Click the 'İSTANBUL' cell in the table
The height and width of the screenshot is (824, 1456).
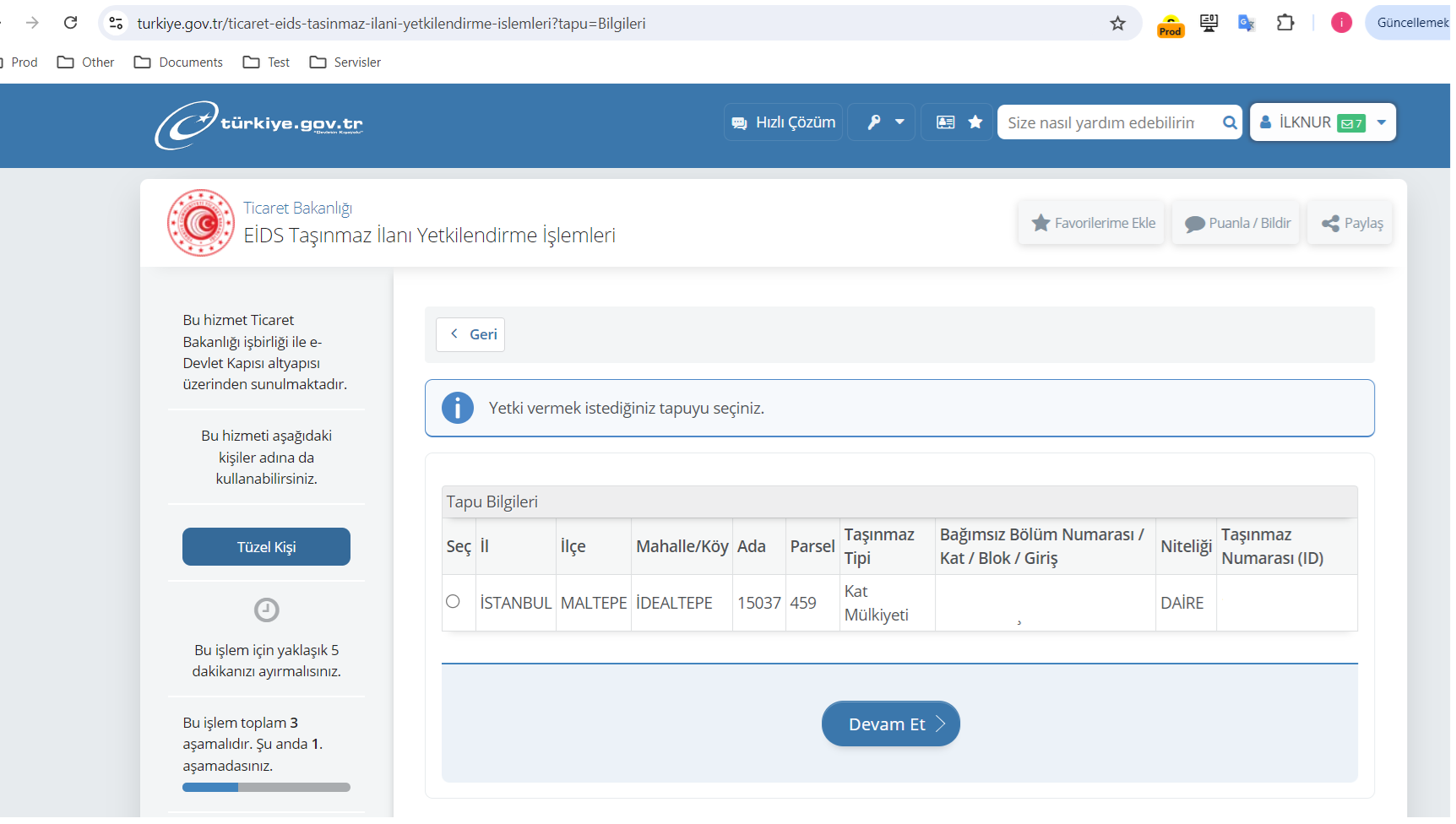point(515,603)
